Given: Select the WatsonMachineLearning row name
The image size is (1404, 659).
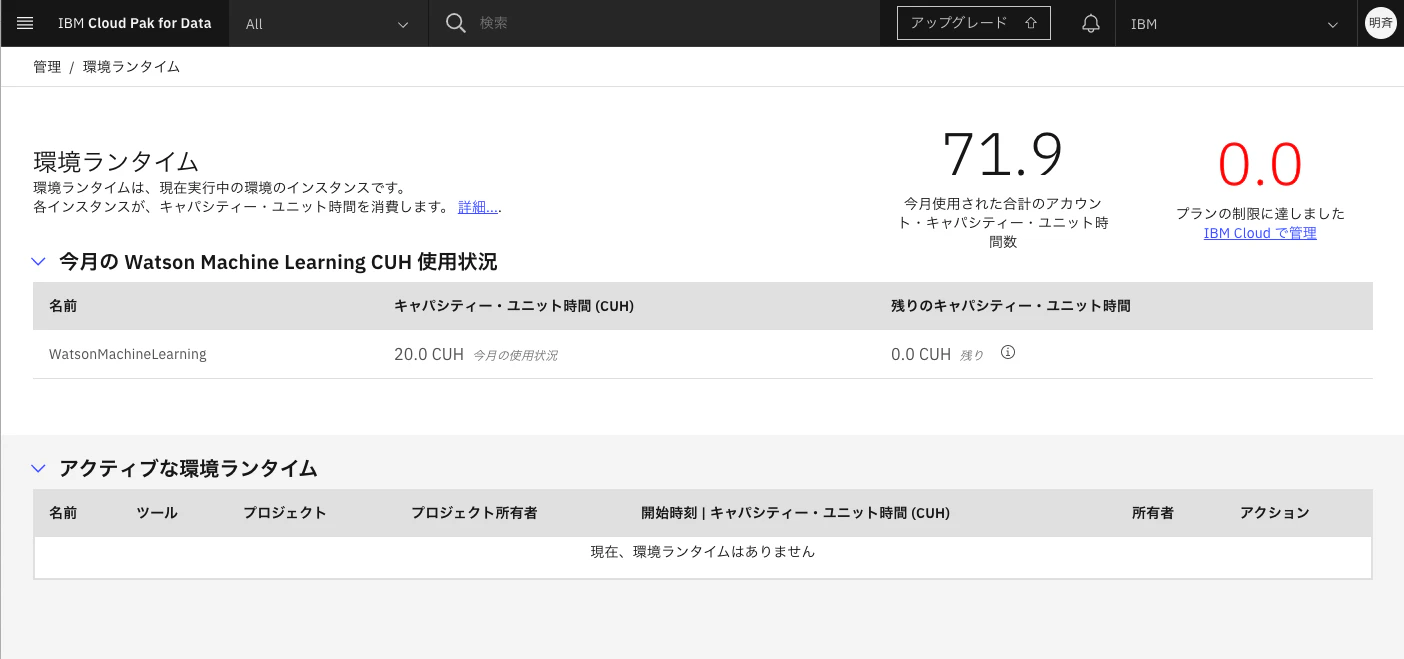Looking at the screenshot, I should click(128, 354).
